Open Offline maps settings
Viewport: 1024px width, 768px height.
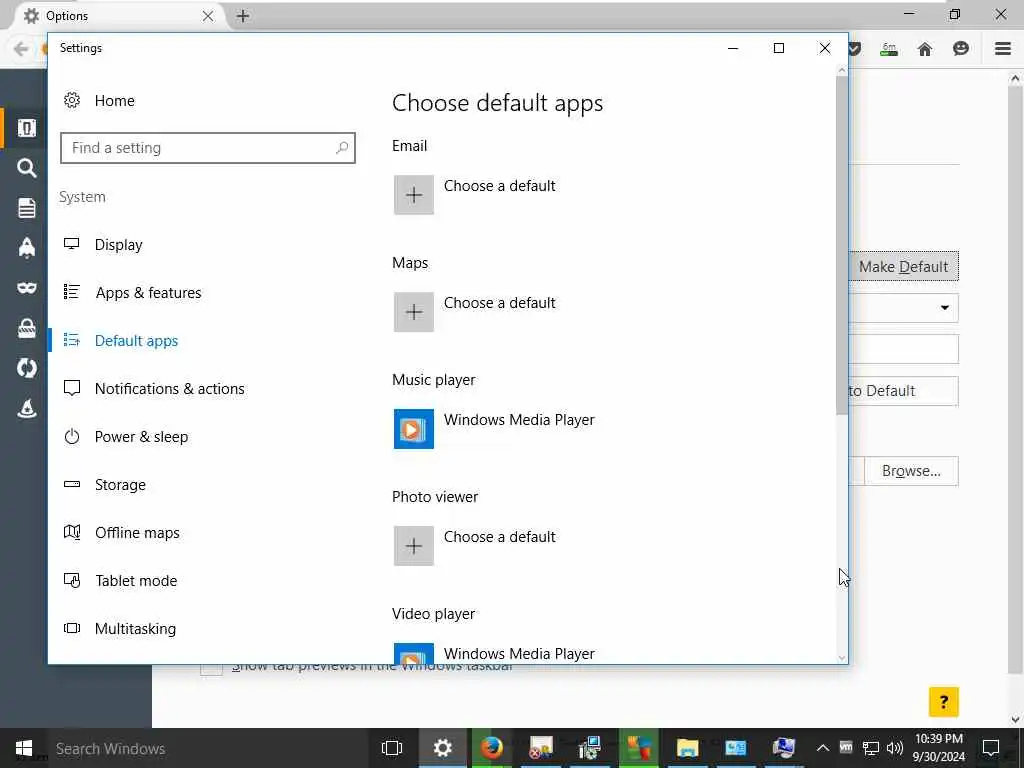(x=121, y=533)
